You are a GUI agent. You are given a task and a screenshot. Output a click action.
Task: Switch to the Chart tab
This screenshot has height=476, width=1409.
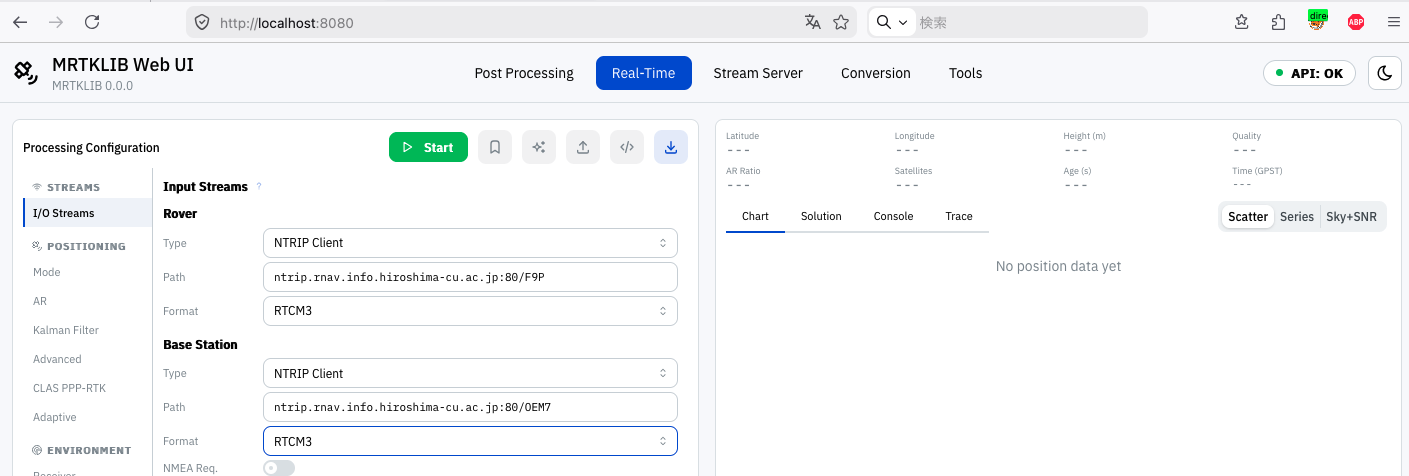click(x=755, y=216)
